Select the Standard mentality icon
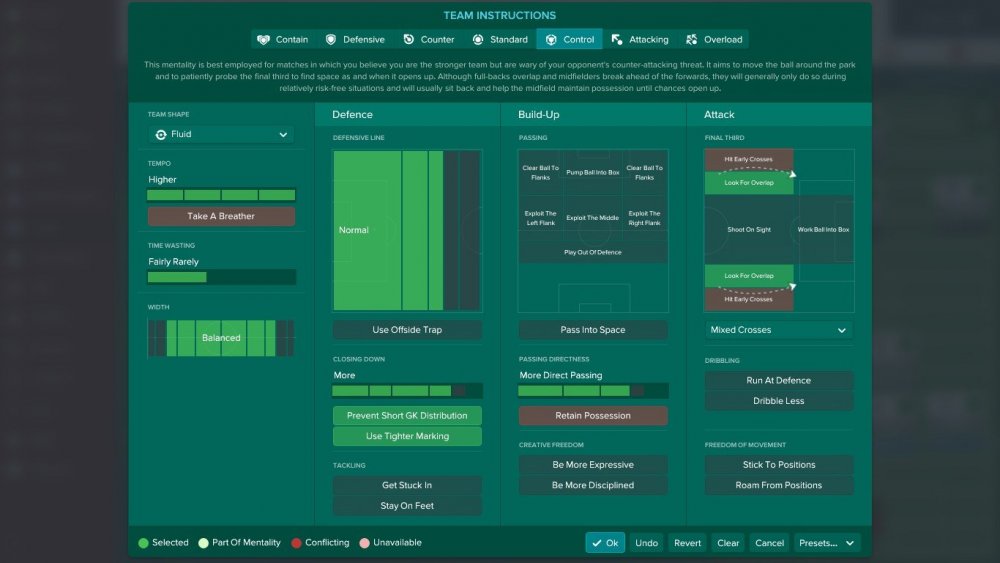The height and width of the screenshot is (563, 1000). click(478, 40)
